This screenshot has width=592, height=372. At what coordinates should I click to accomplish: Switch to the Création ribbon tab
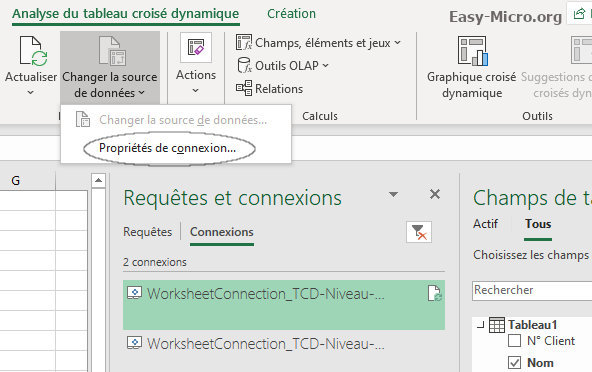coord(291,14)
